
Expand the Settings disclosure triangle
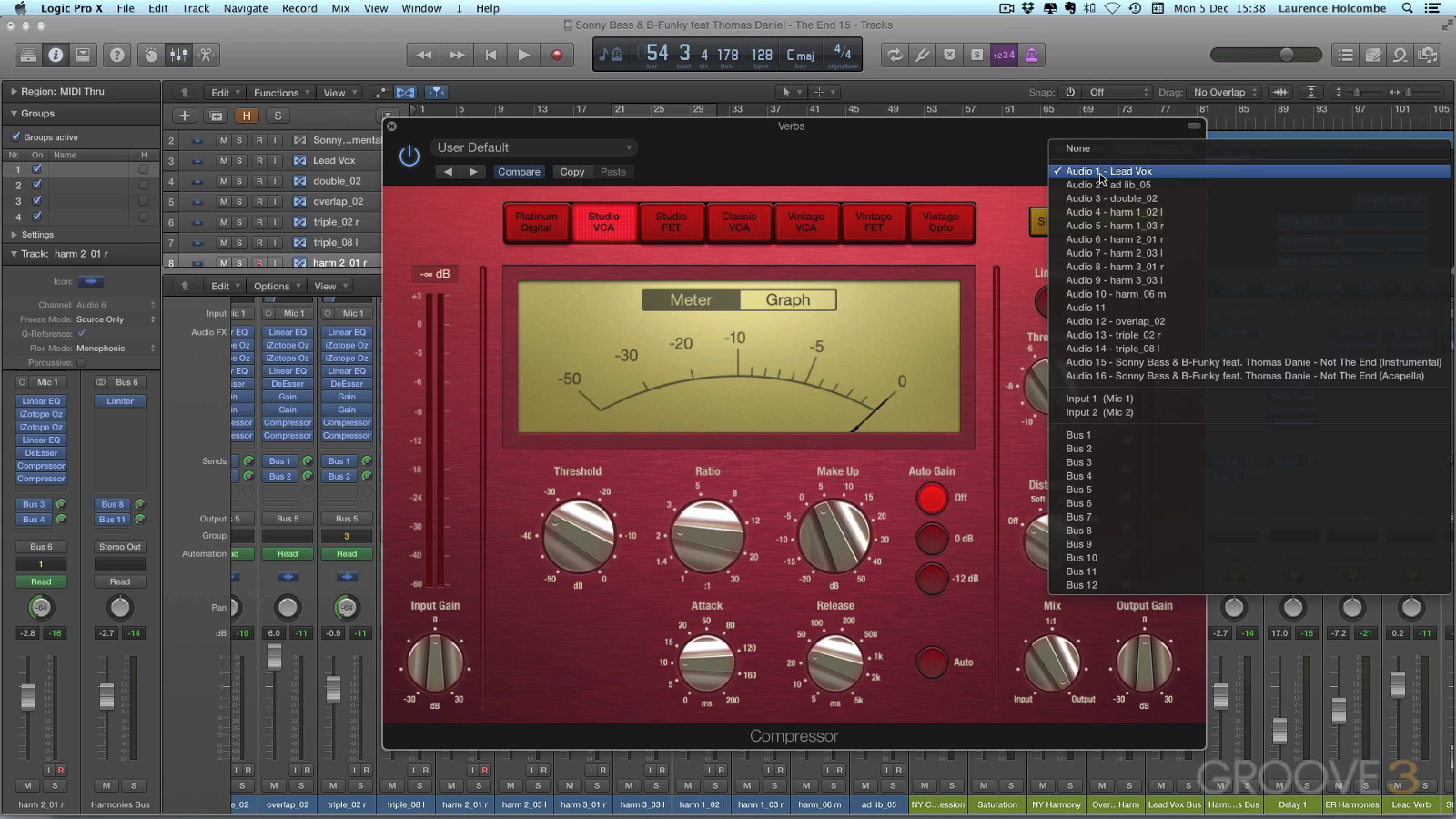pyautogui.click(x=14, y=234)
